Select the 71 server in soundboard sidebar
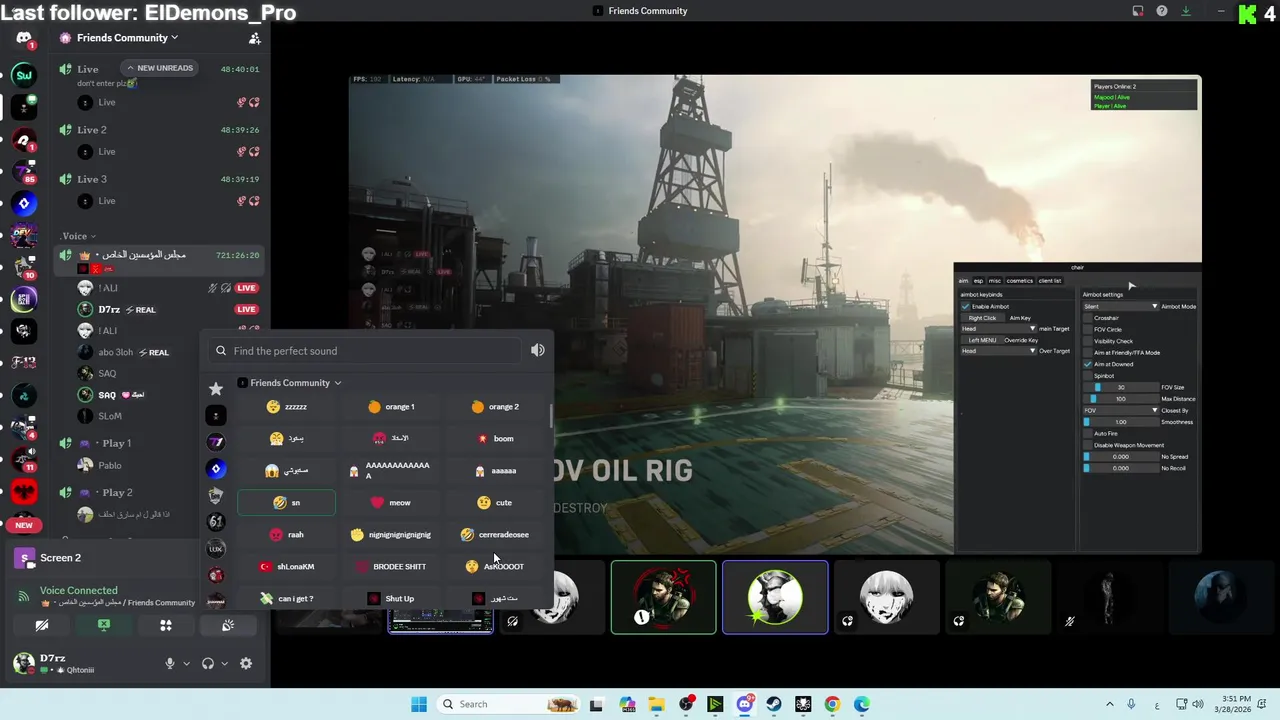This screenshot has width=1280, height=720. click(216, 442)
